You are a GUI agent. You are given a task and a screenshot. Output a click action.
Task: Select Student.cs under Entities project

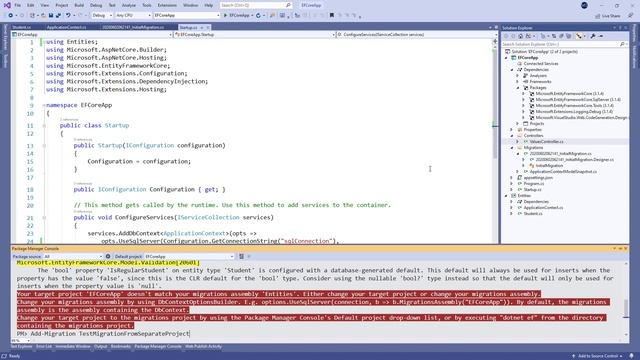click(533, 213)
